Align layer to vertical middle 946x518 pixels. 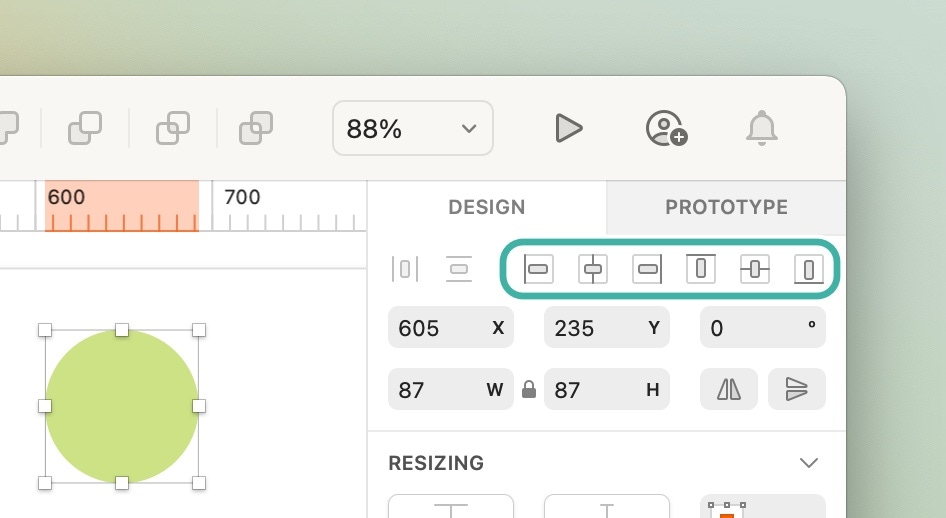point(755,269)
